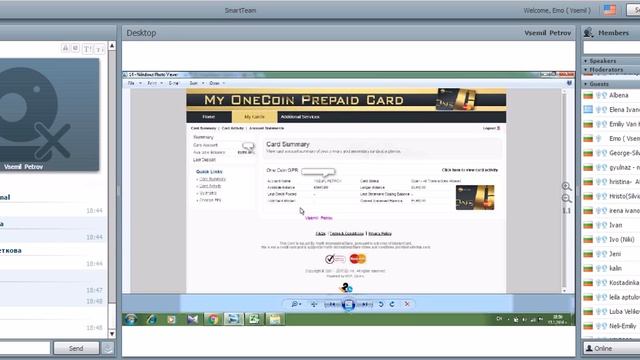The image size is (640, 360).
Task: Click the Additional Services tab
Action: tap(300, 117)
